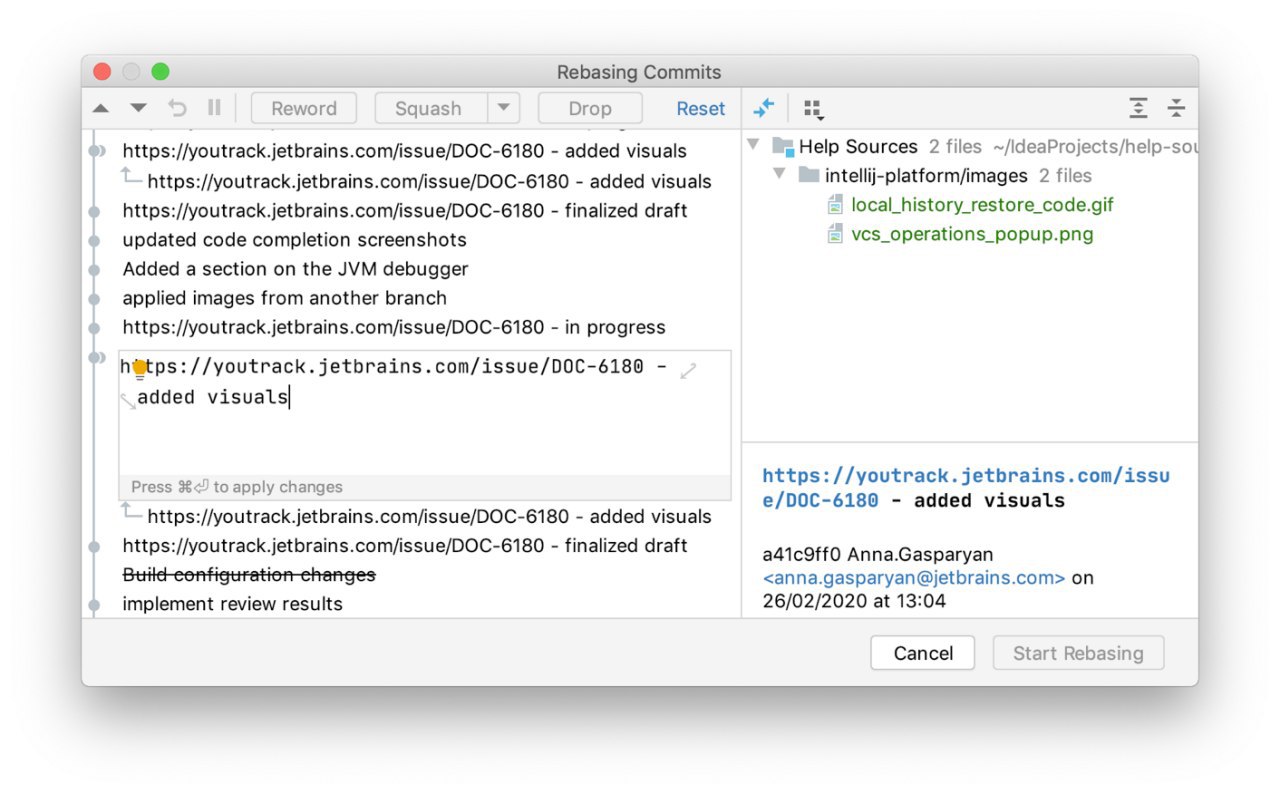Click the file icon next to vcs_operations_popup.png
1280x794 pixels.
[x=835, y=234]
